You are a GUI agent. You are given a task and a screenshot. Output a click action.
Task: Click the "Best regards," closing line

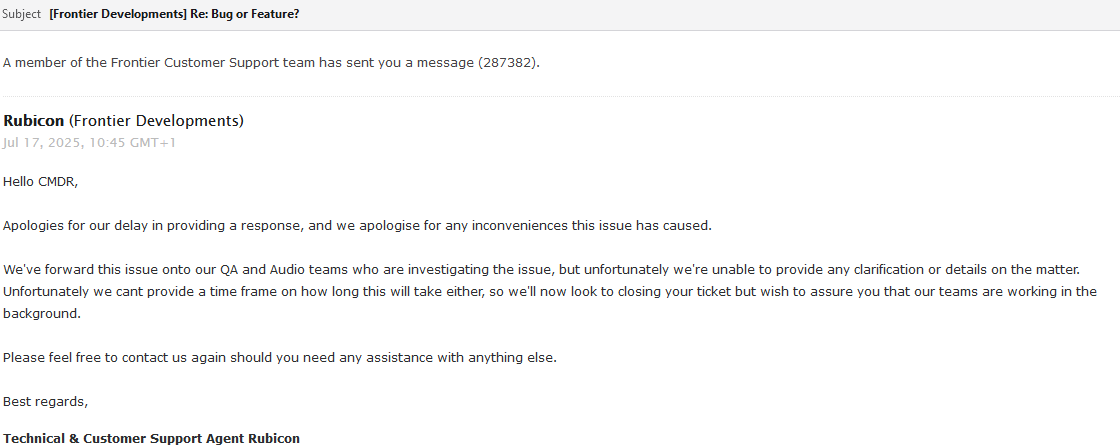(x=46, y=402)
